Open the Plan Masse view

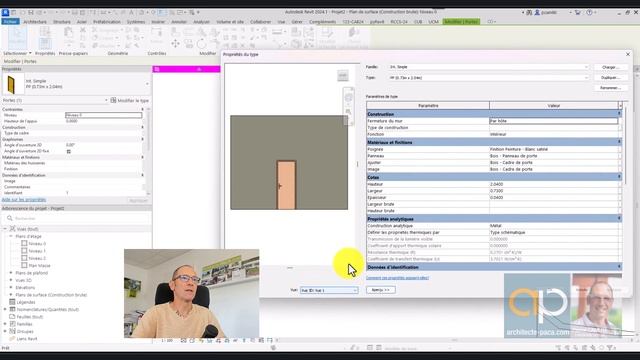(39, 266)
